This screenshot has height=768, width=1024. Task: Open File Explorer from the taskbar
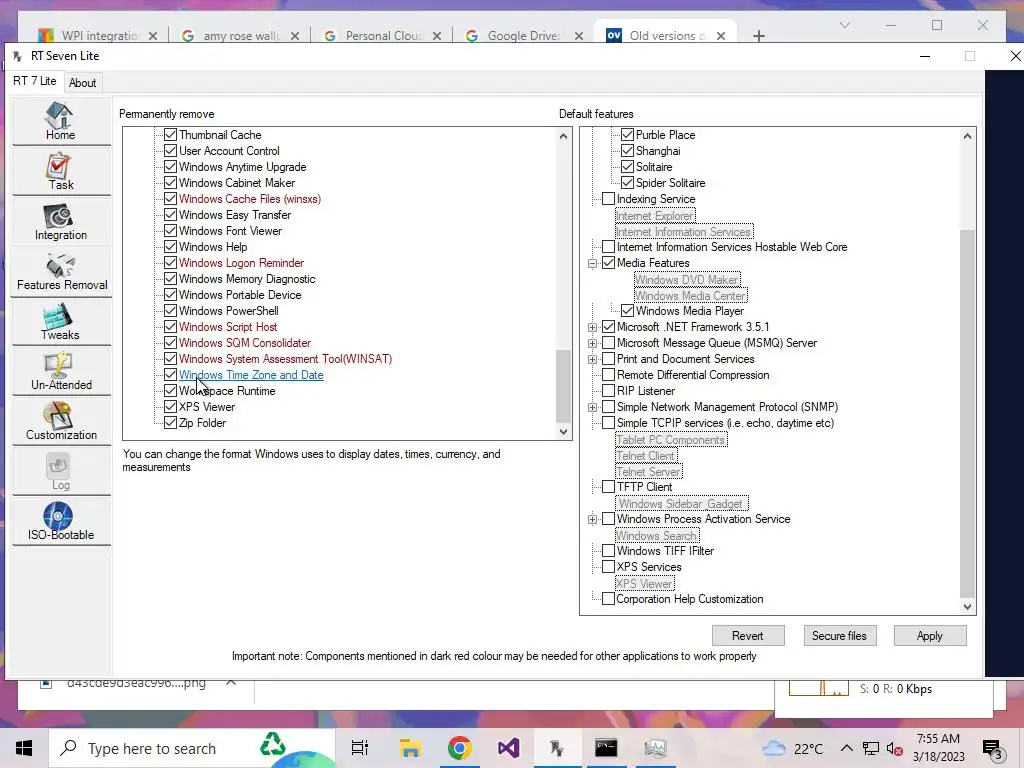pyautogui.click(x=410, y=748)
